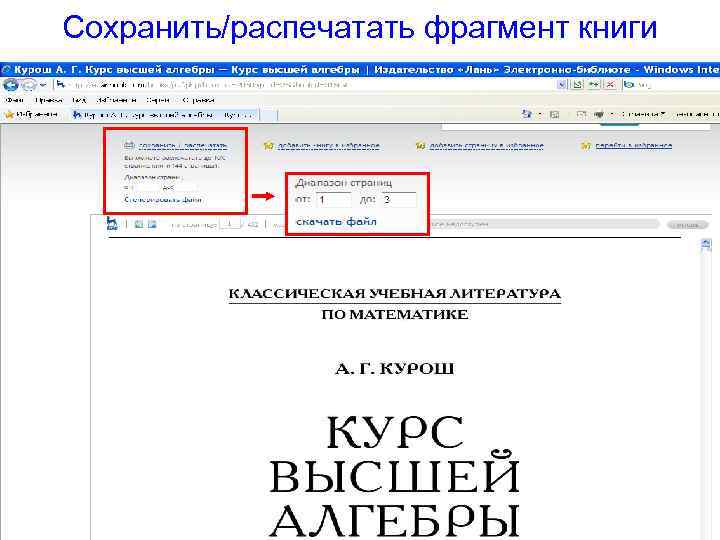Click the printer icon in command bar
720x540 pixels.
[x=599, y=114]
